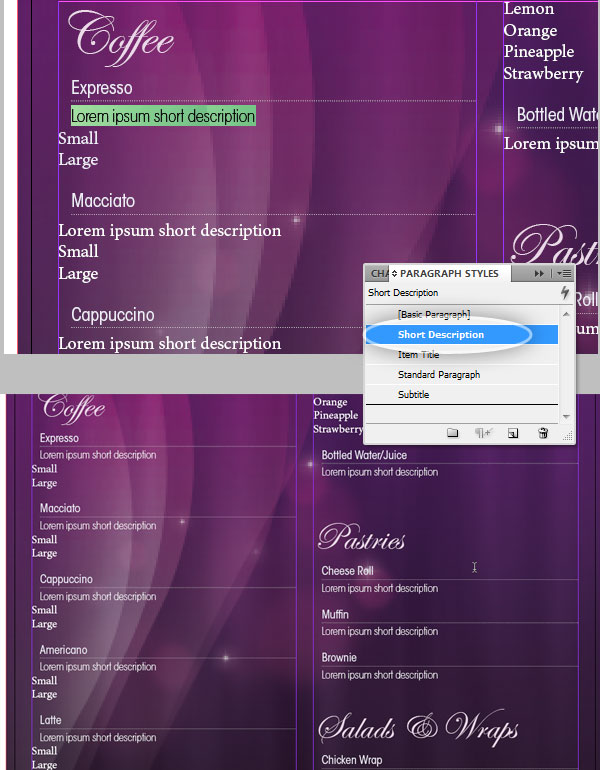Switch to the Character Styles tab
600x770 pixels.
click(379, 274)
